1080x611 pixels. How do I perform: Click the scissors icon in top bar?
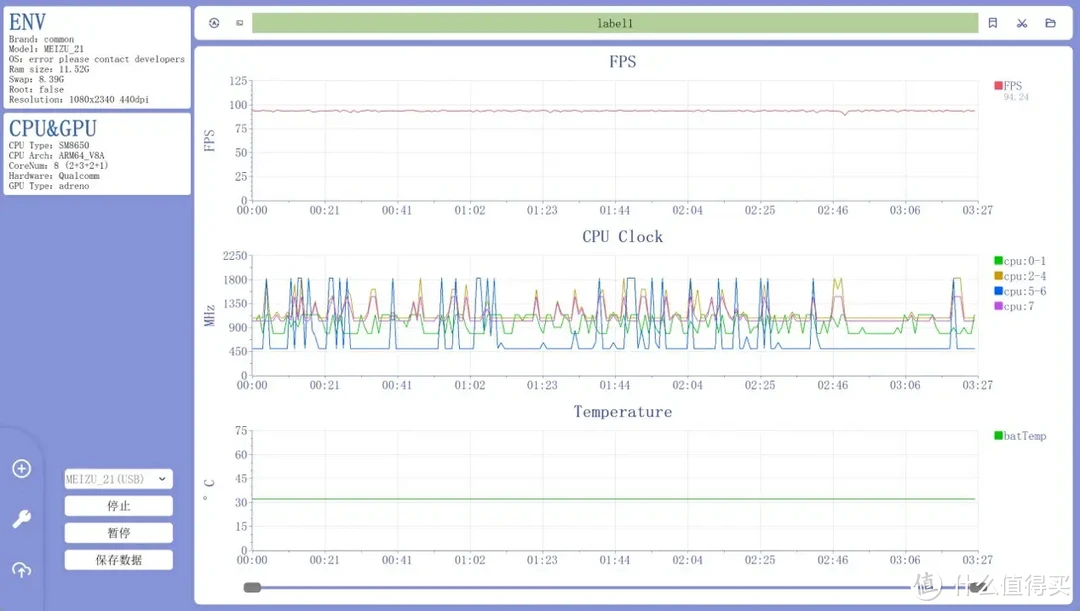(x=1021, y=23)
